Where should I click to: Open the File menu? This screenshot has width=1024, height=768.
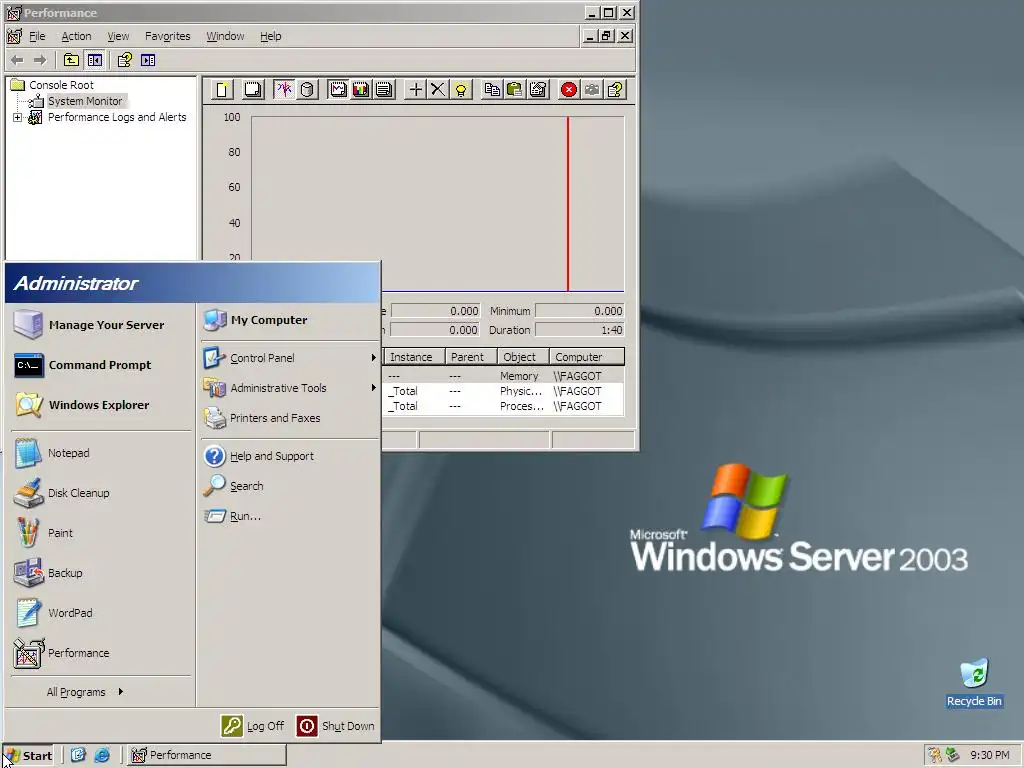coord(37,36)
